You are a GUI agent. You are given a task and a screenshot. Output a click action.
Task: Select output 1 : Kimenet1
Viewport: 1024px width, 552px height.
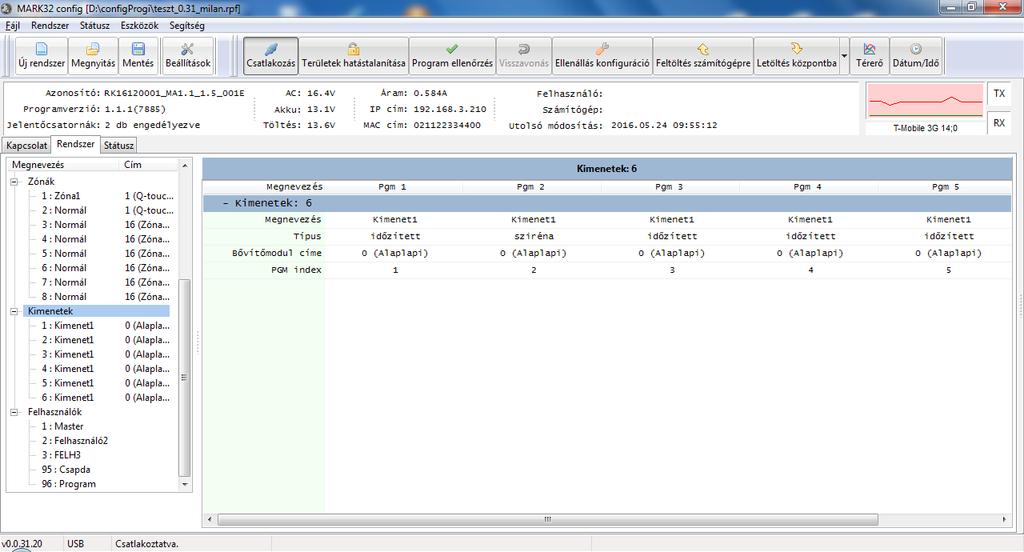(x=67, y=325)
